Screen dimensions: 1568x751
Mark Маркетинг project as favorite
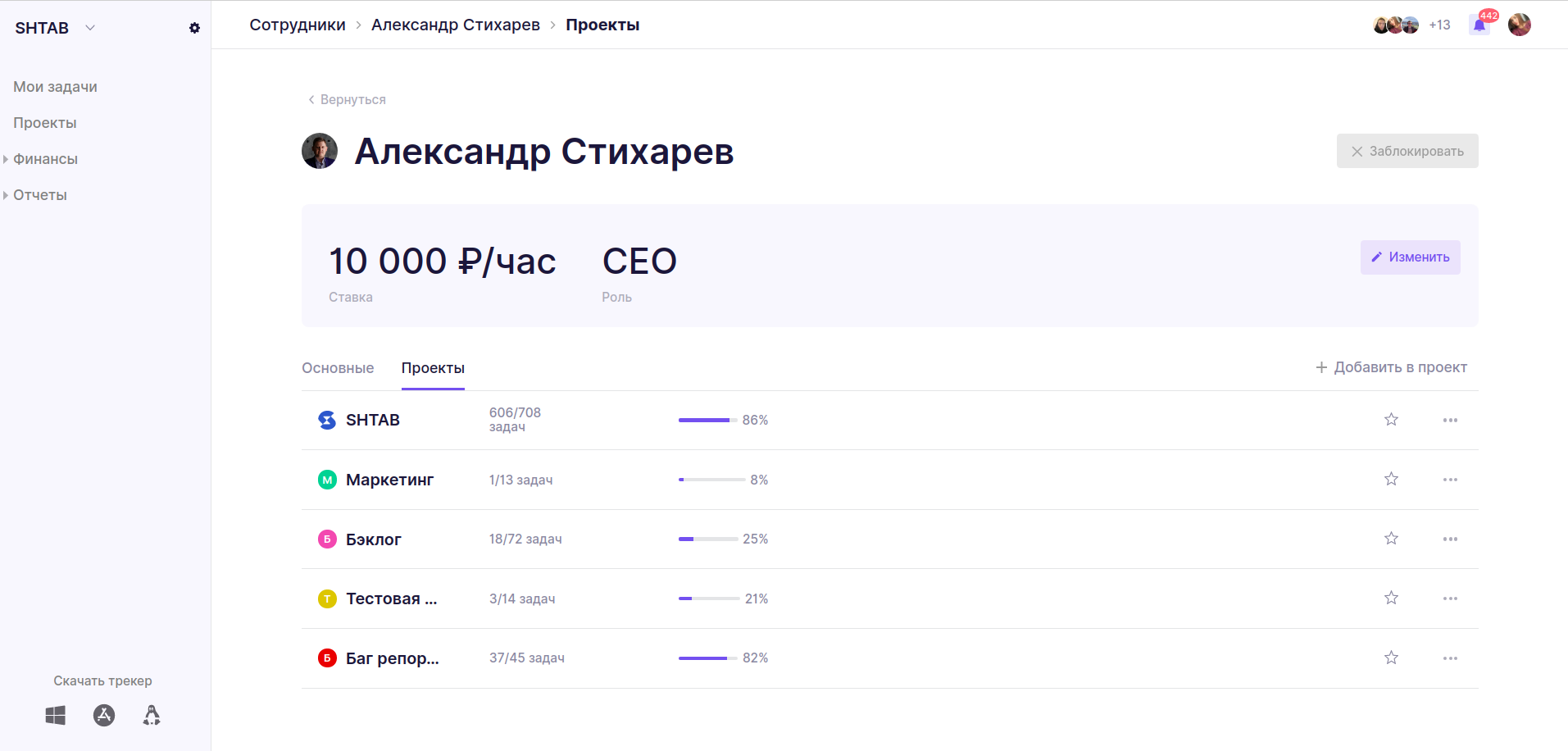[x=1391, y=480]
